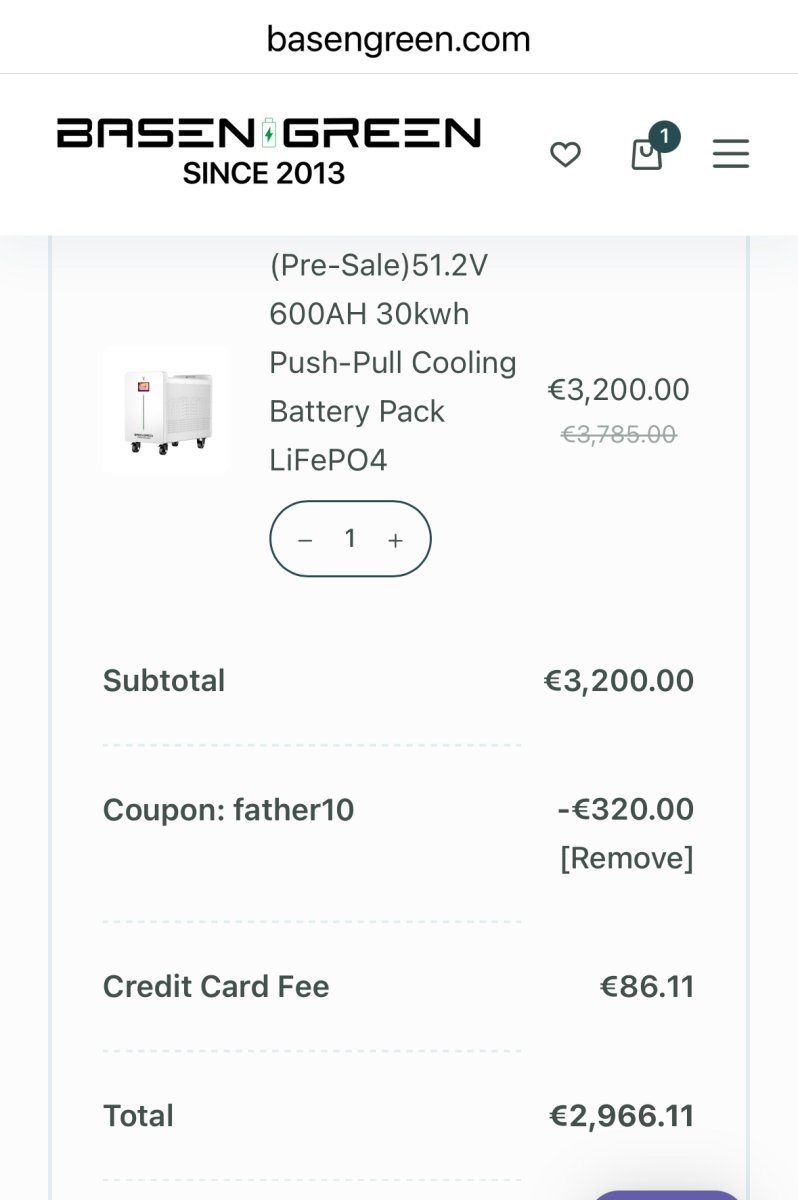Open the hamburger navigation menu

click(x=730, y=154)
